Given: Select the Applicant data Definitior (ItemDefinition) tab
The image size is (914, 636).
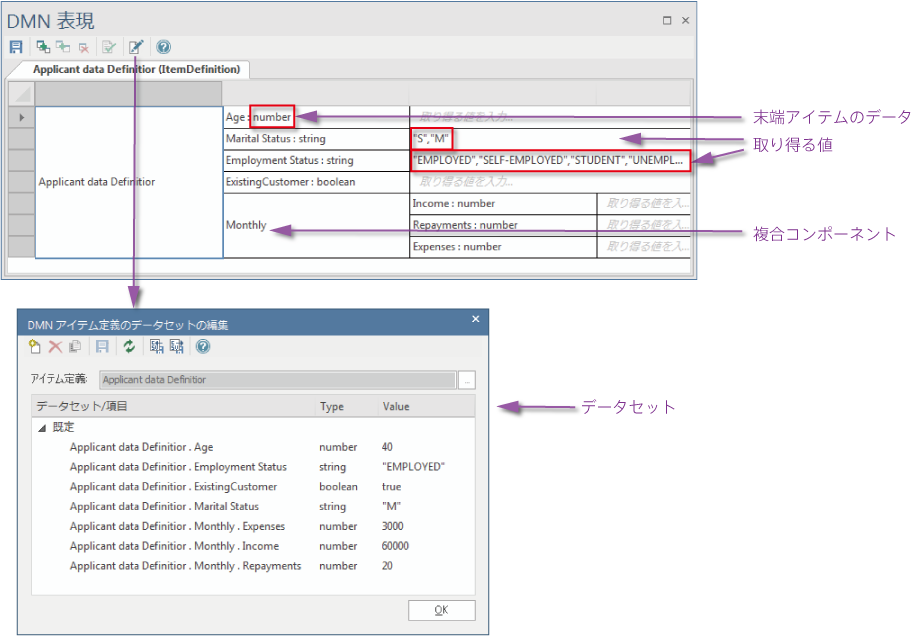Looking at the screenshot, I should 136,70.
